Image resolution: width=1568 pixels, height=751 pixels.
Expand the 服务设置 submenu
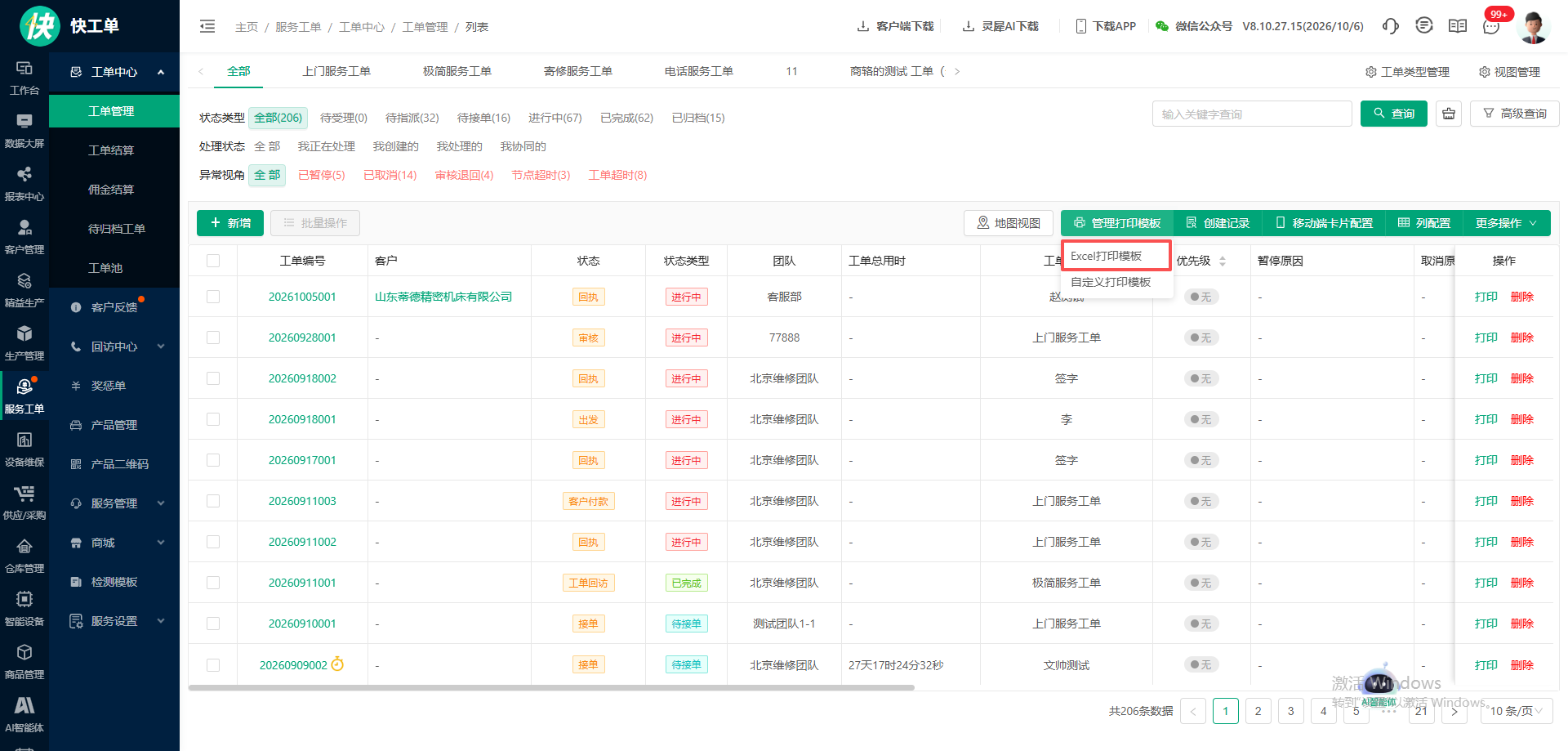tap(114, 621)
